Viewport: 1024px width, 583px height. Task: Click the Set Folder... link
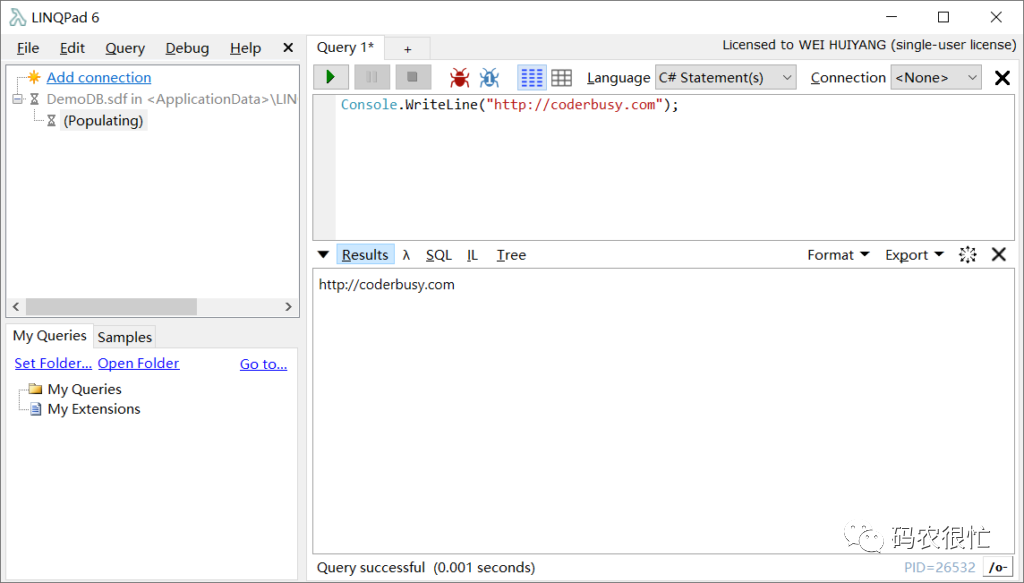point(53,363)
